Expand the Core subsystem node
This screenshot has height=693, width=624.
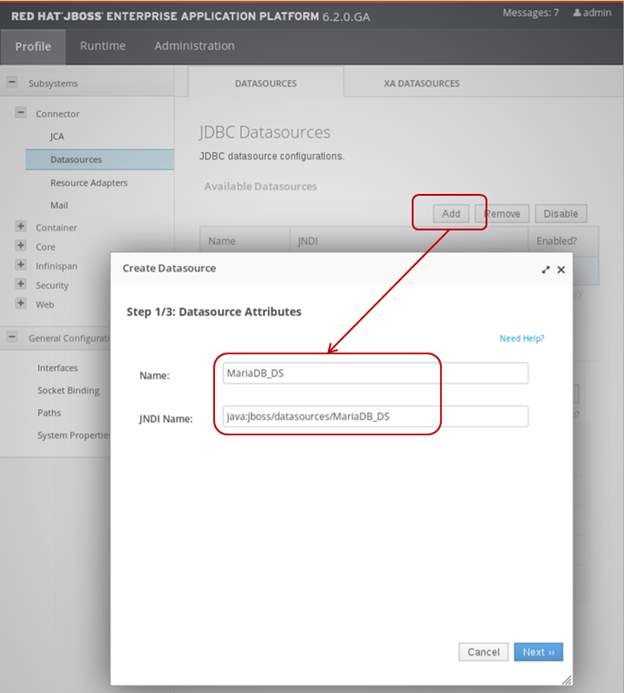[21, 246]
